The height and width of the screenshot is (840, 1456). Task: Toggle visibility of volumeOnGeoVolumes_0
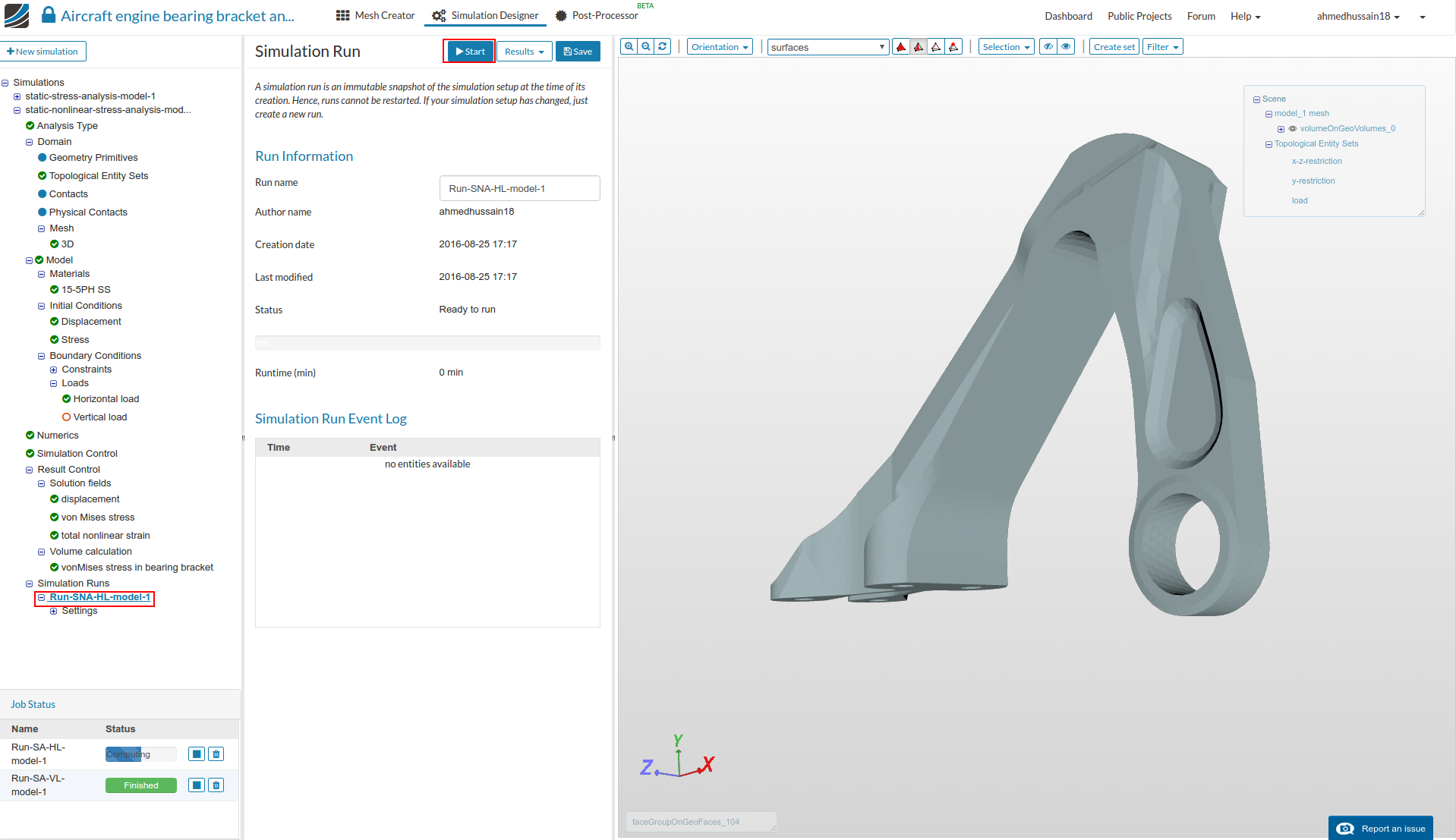1293,129
